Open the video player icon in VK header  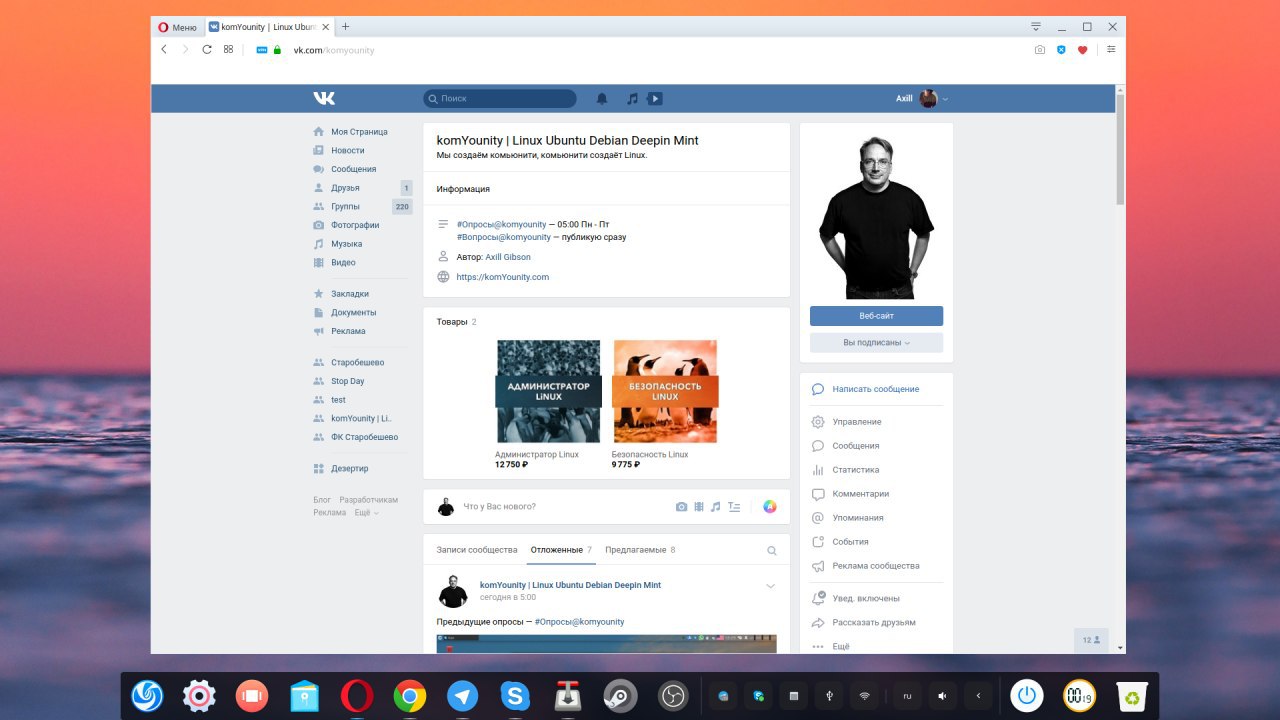pyautogui.click(x=655, y=98)
